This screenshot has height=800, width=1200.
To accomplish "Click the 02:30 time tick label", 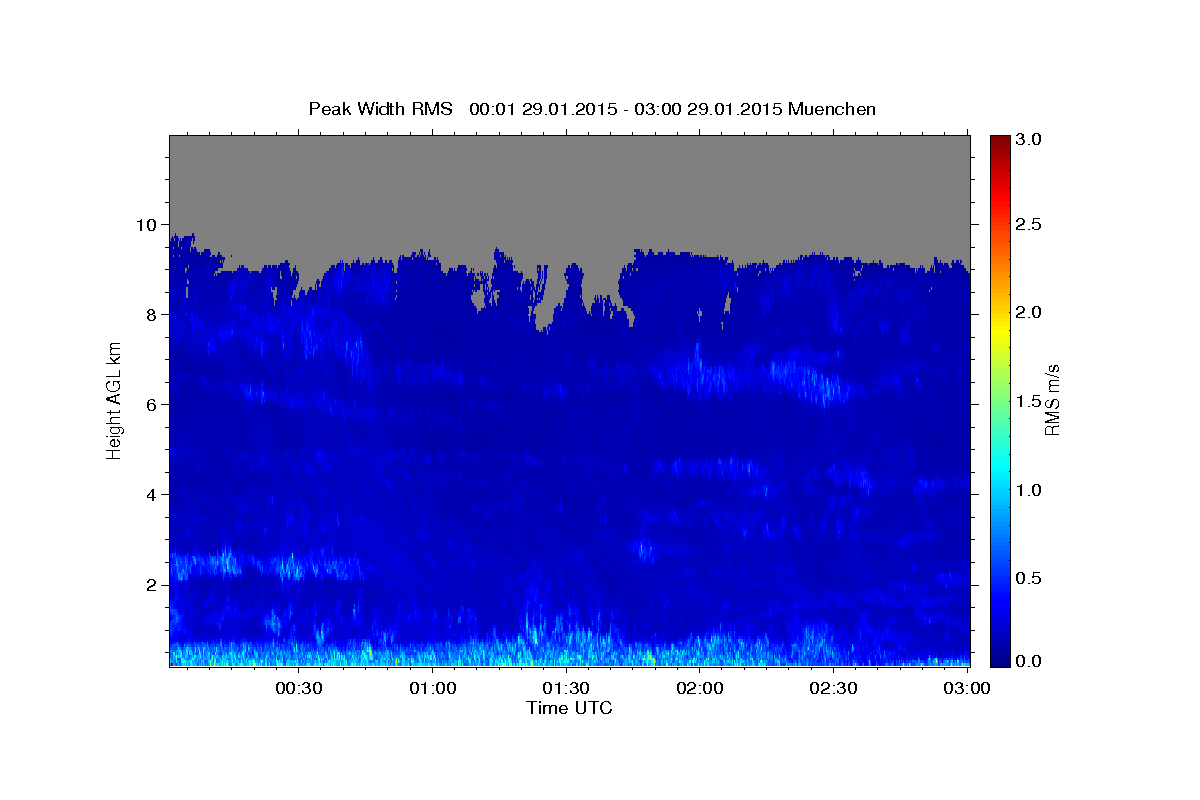I will pyautogui.click(x=833, y=689).
